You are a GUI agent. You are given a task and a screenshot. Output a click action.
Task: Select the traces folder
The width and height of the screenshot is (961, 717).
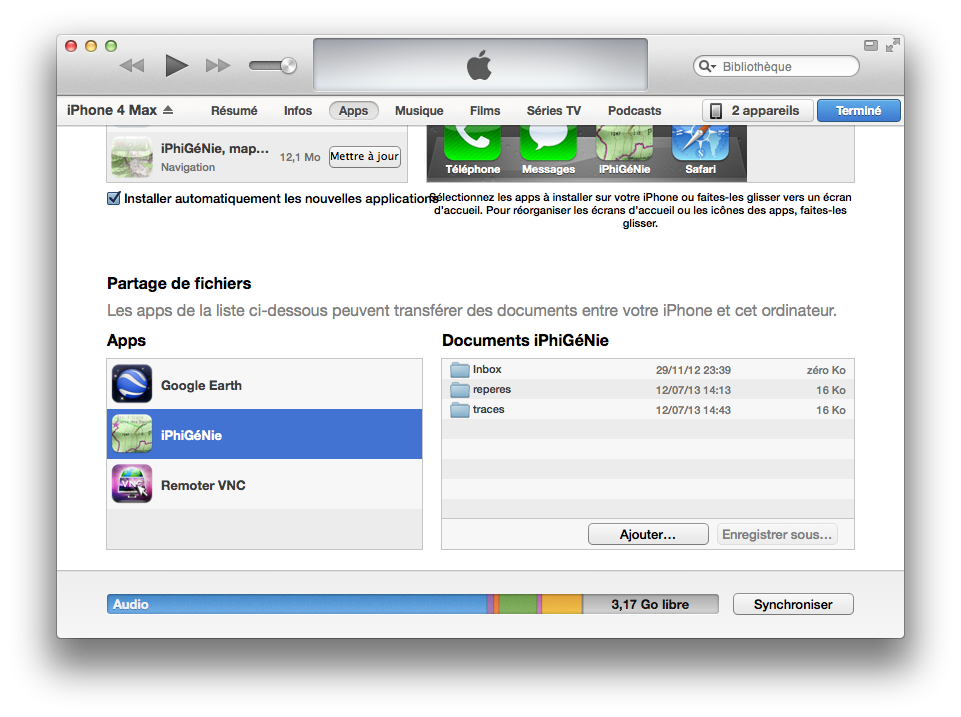click(648, 409)
